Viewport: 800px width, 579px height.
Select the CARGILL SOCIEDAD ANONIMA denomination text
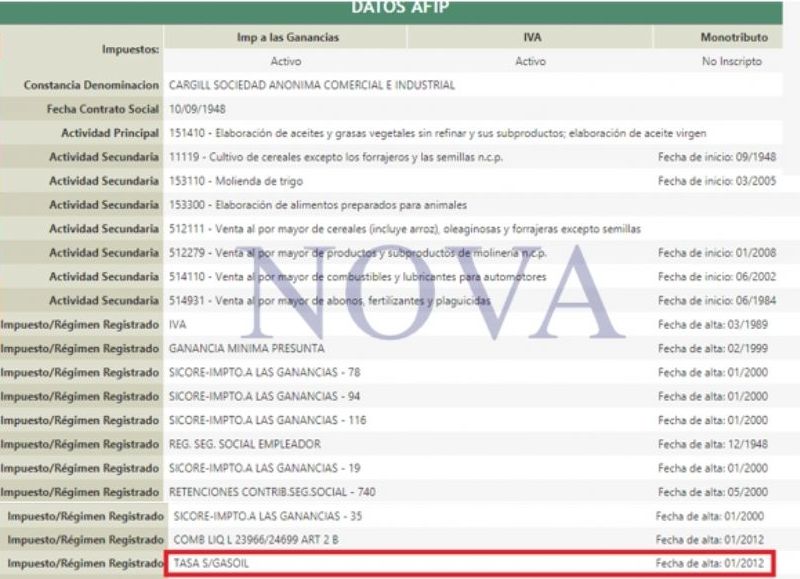[x=312, y=85]
